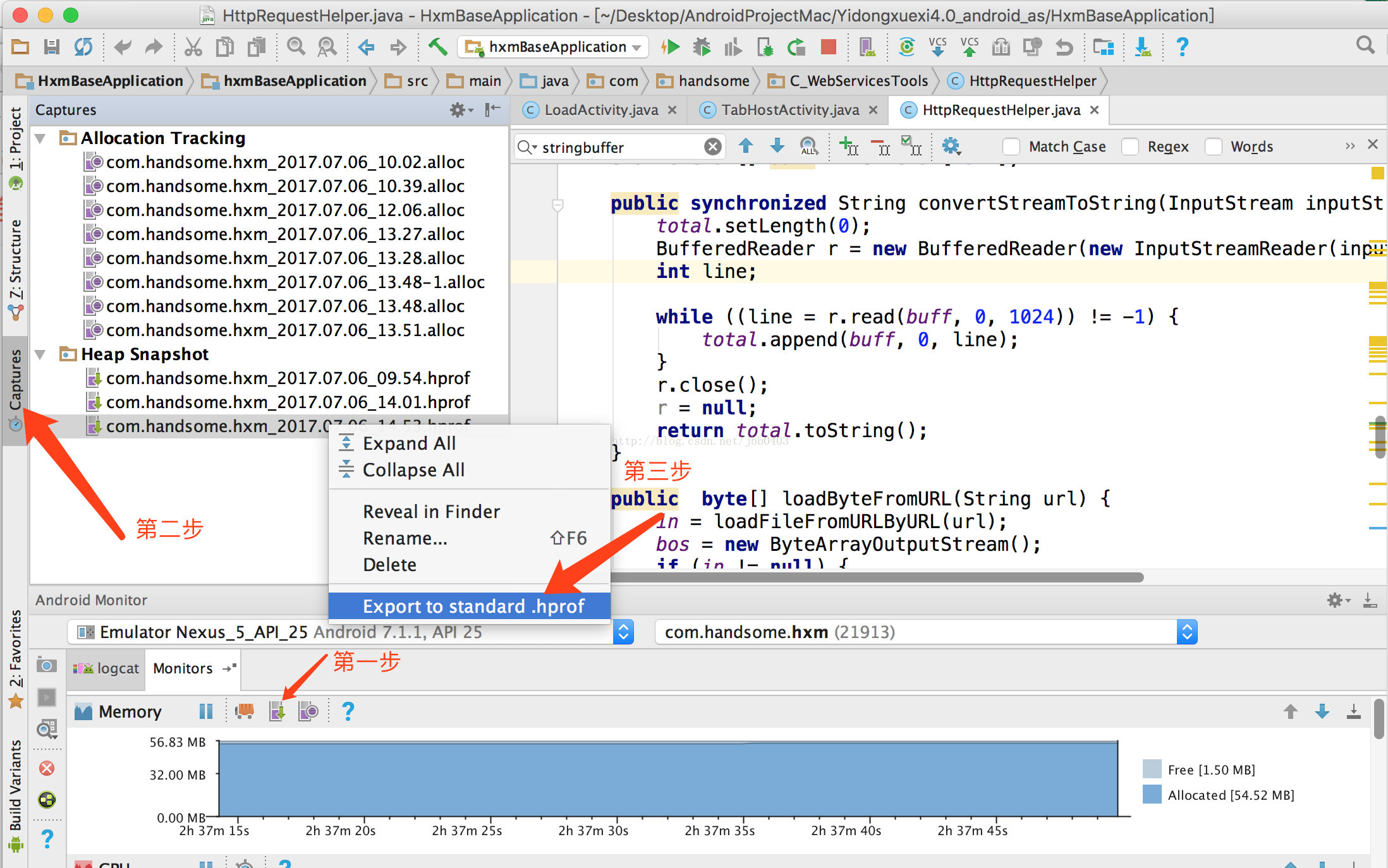The width and height of the screenshot is (1388, 868).
Task: Click the Initiate GC truck icon
Action: pyautogui.click(x=245, y=711)
